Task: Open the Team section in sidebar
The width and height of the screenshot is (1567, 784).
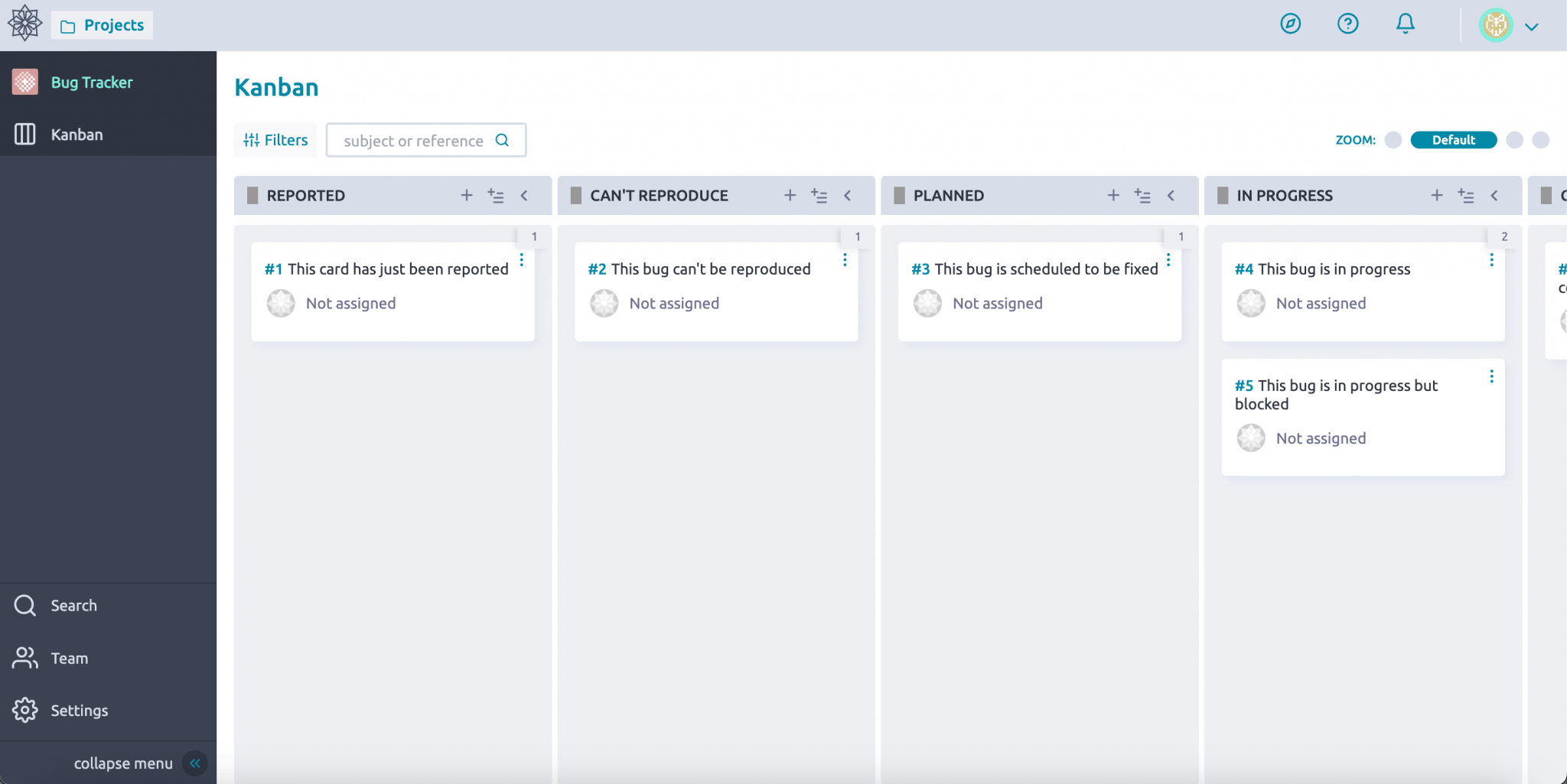Action: pos(69,658)
